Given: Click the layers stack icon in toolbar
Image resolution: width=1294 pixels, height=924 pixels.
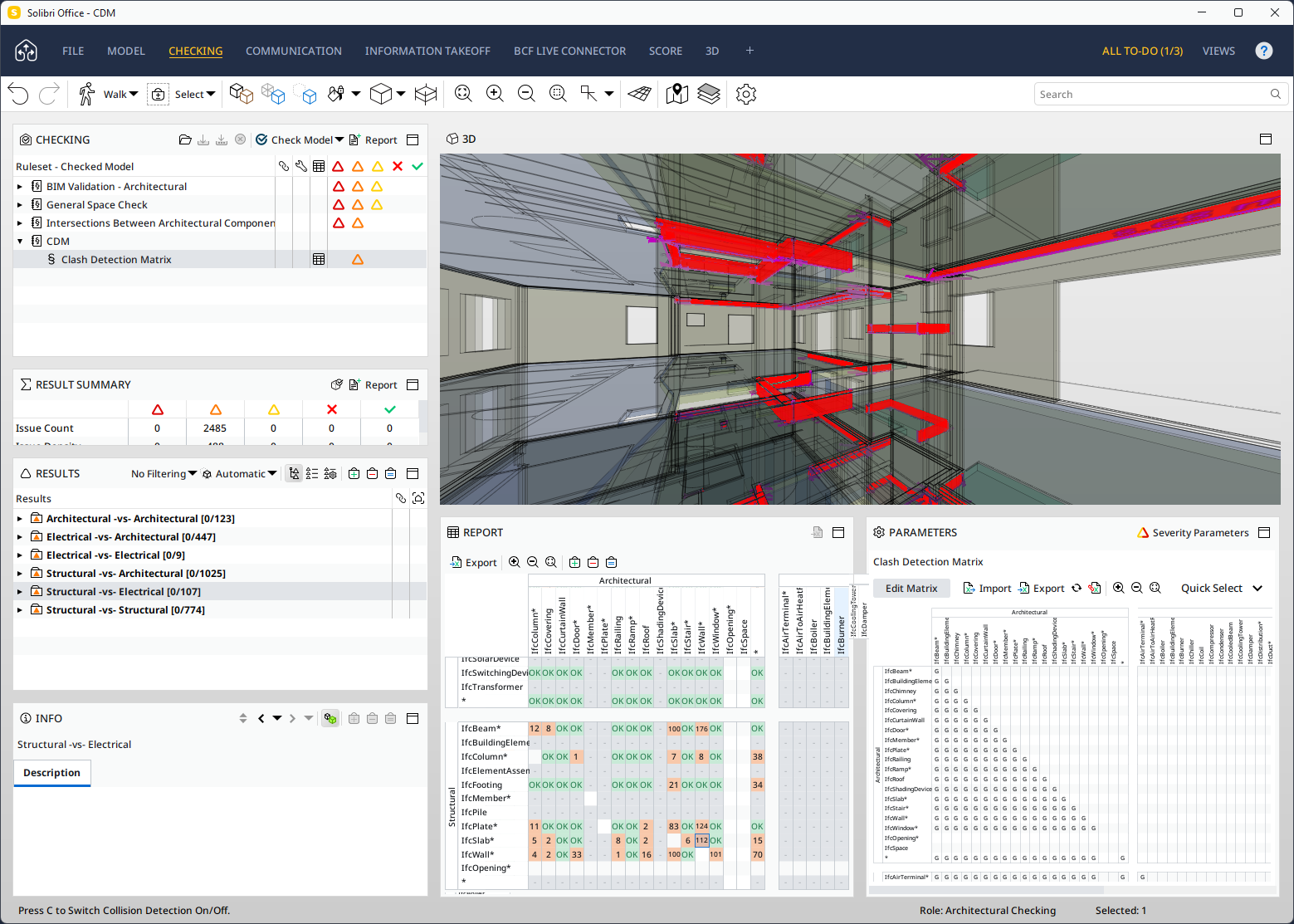Looking at the screenshot, I should (709, 95).
